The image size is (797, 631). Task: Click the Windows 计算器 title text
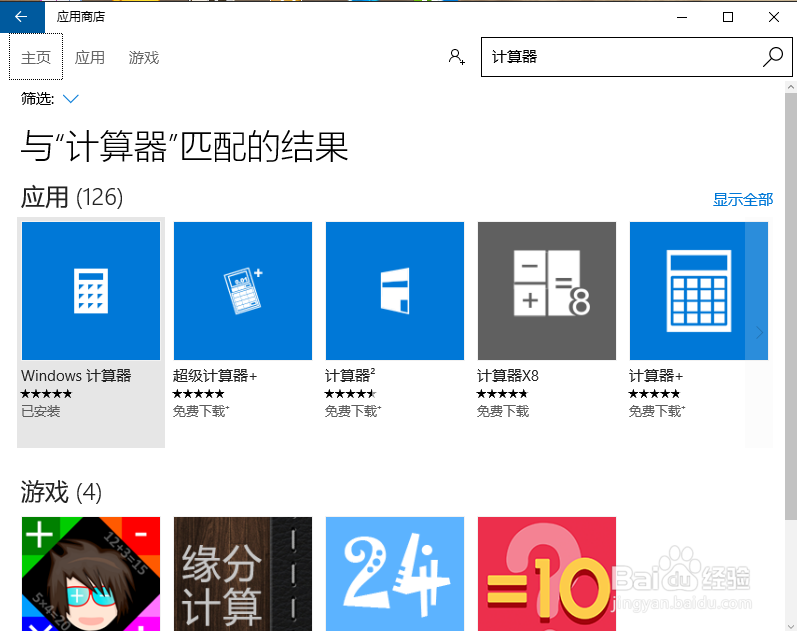coord(76,376)
